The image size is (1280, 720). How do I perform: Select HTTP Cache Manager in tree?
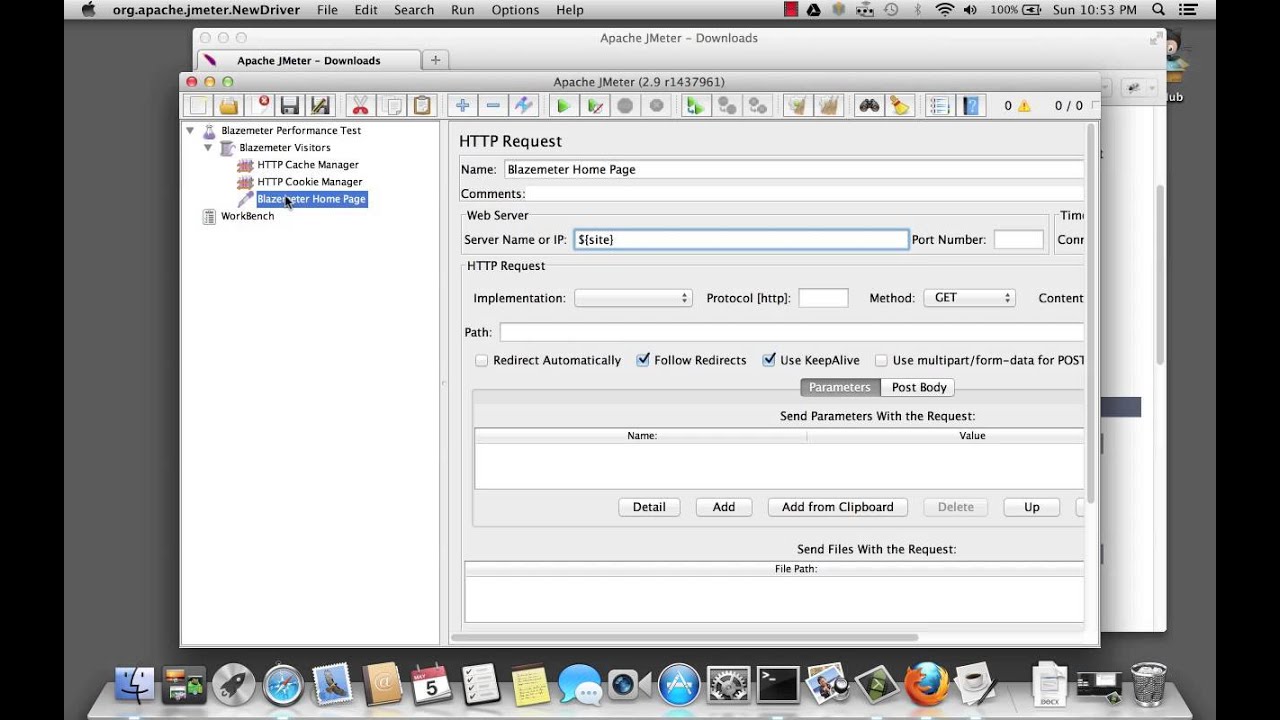[308, 164]
